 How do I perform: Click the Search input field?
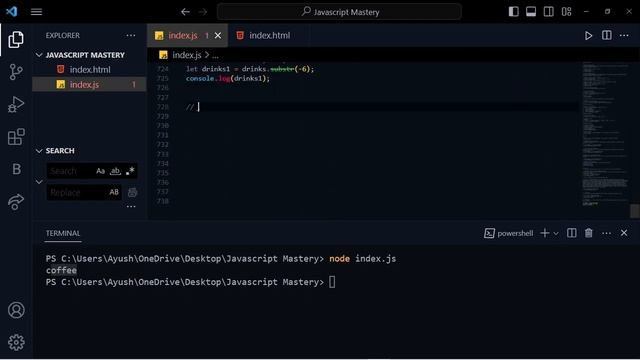tap(71, 171)
